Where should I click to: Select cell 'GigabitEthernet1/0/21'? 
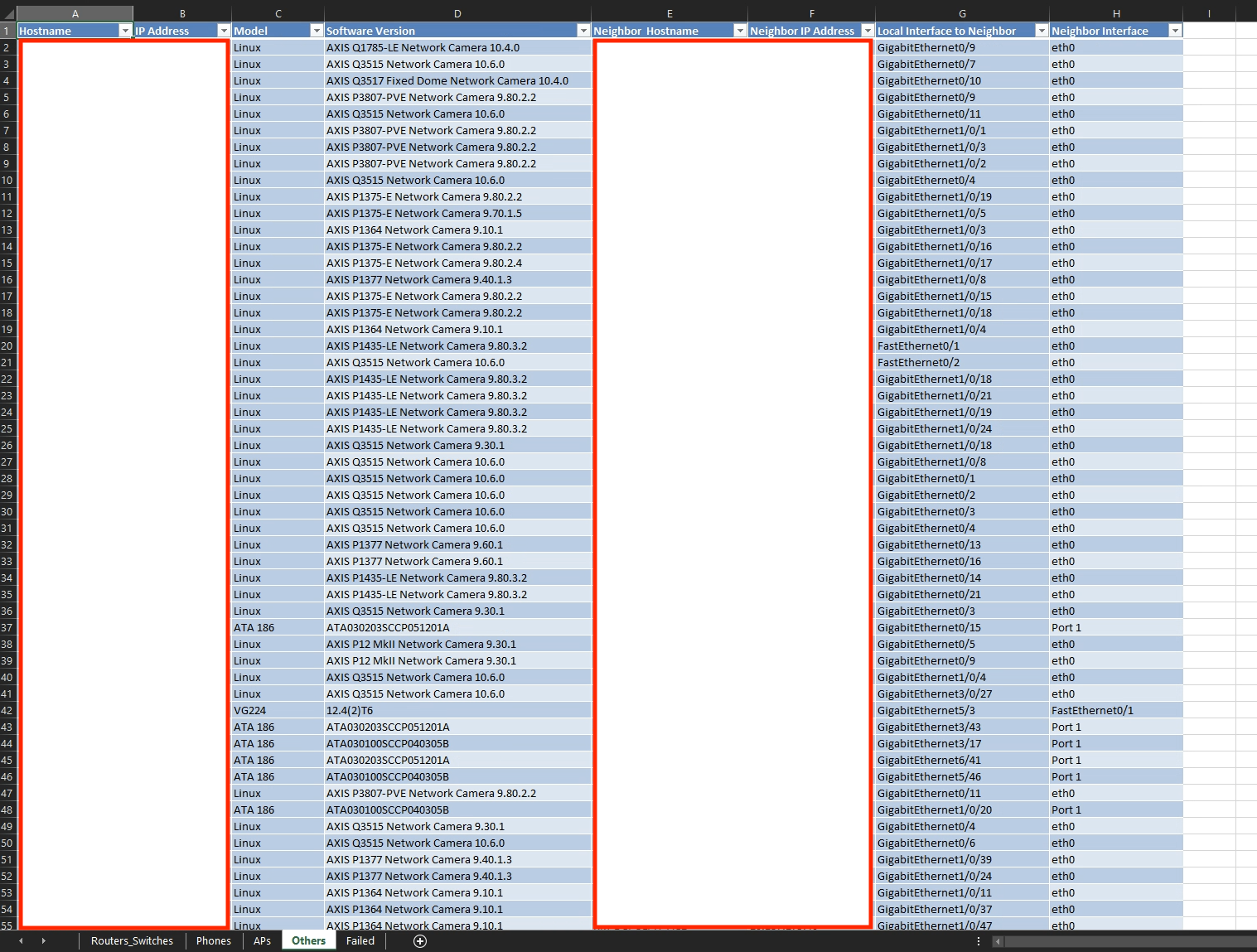(962, 395)
